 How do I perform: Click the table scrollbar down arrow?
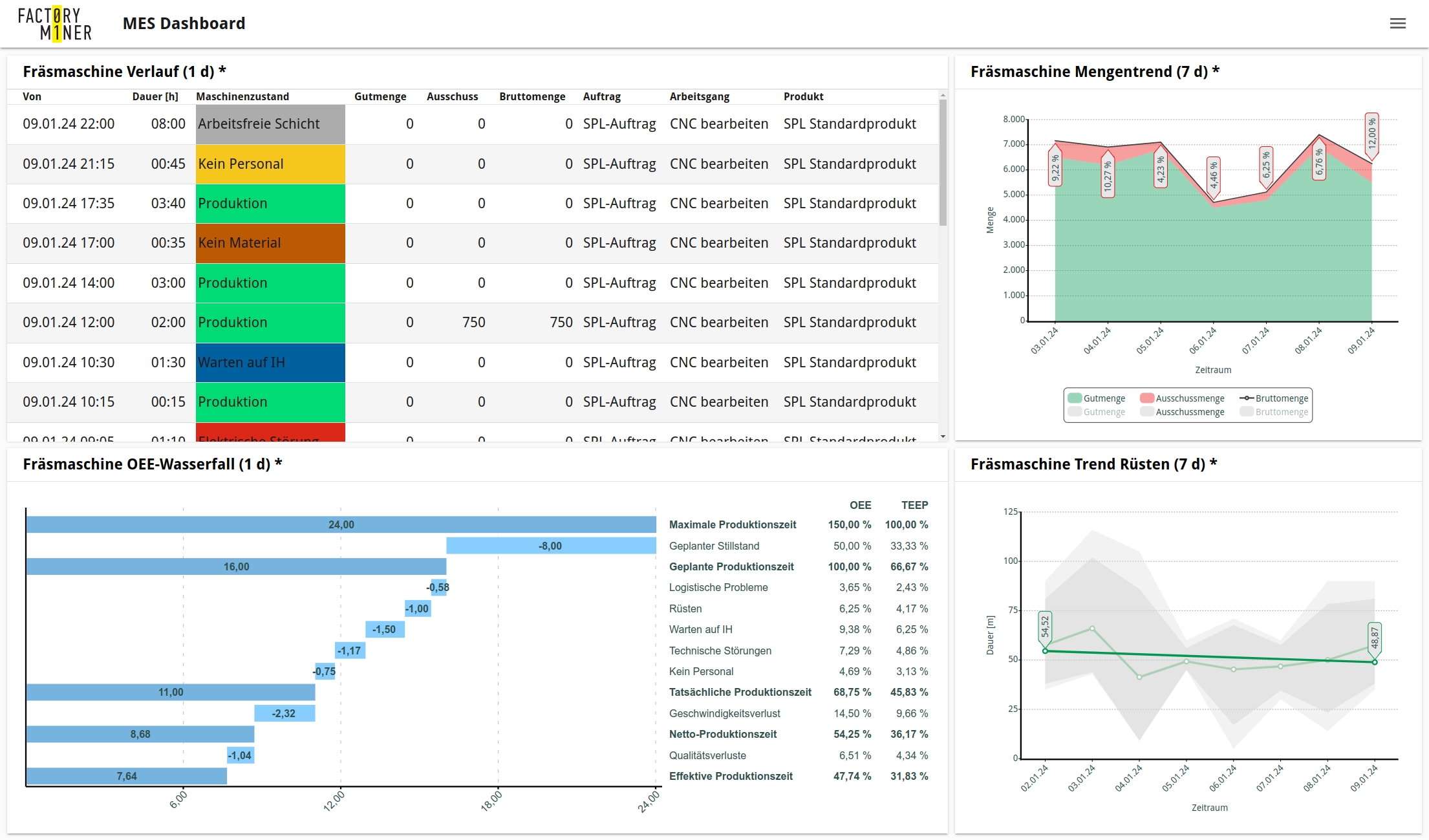click(x=943, y=436)
